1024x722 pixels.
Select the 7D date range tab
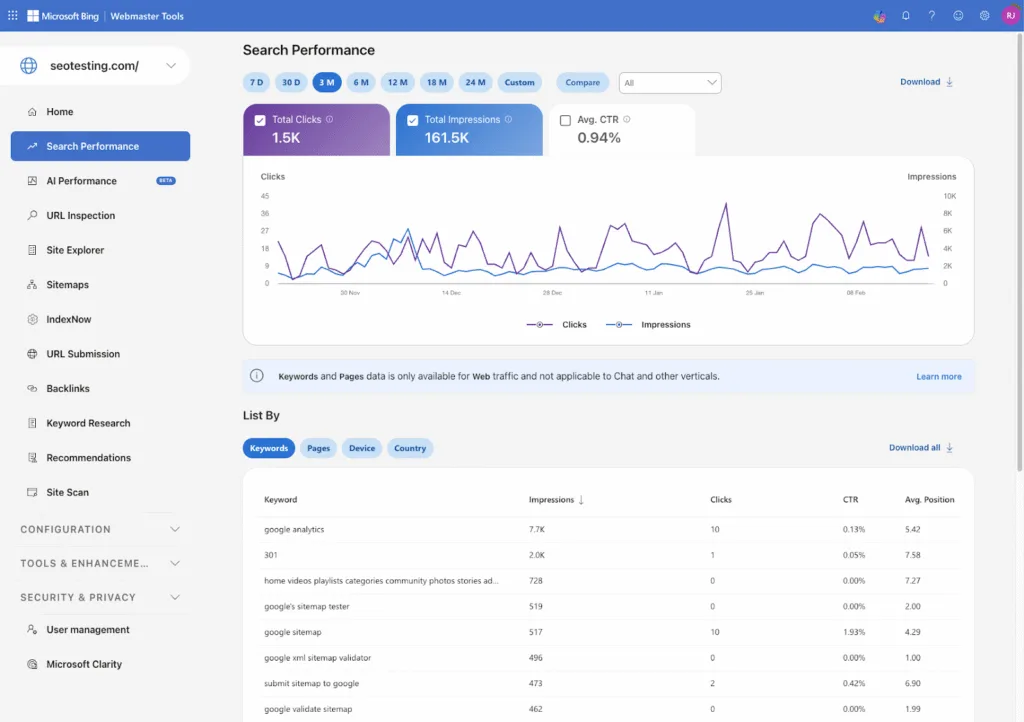coord(256,82)
